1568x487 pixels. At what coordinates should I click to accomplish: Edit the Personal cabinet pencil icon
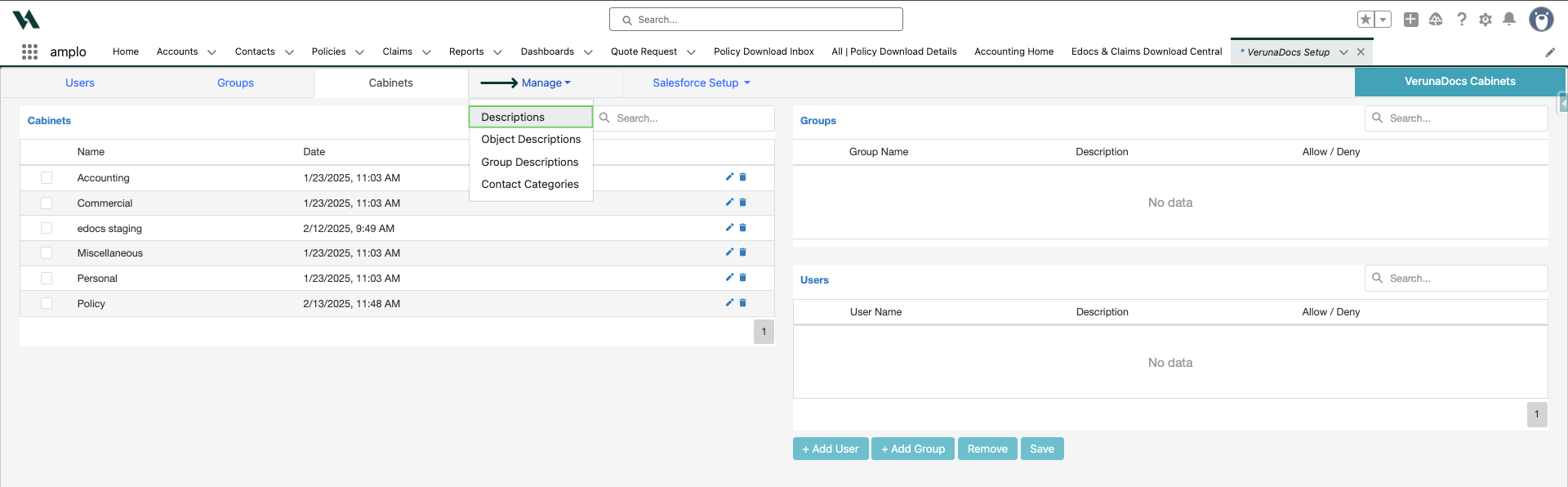point(729,277)
